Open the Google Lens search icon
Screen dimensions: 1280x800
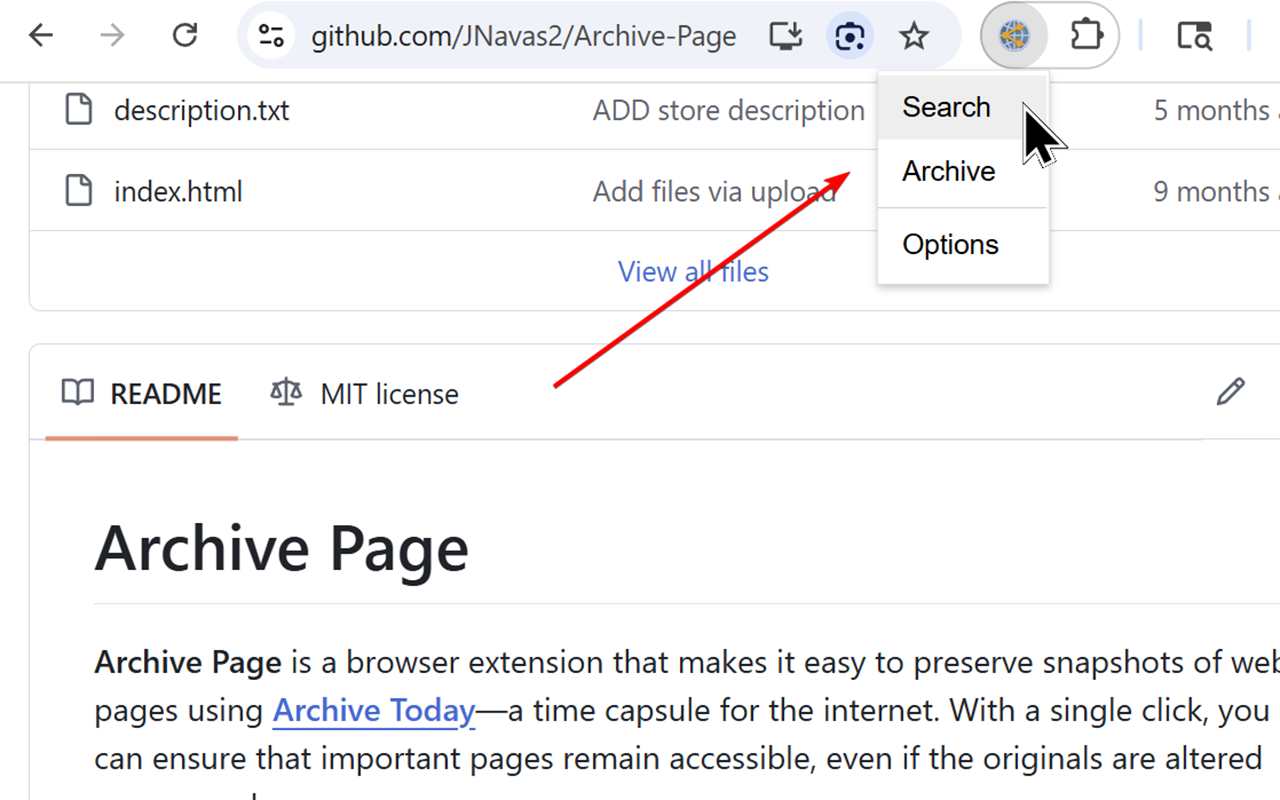point(850,37)
